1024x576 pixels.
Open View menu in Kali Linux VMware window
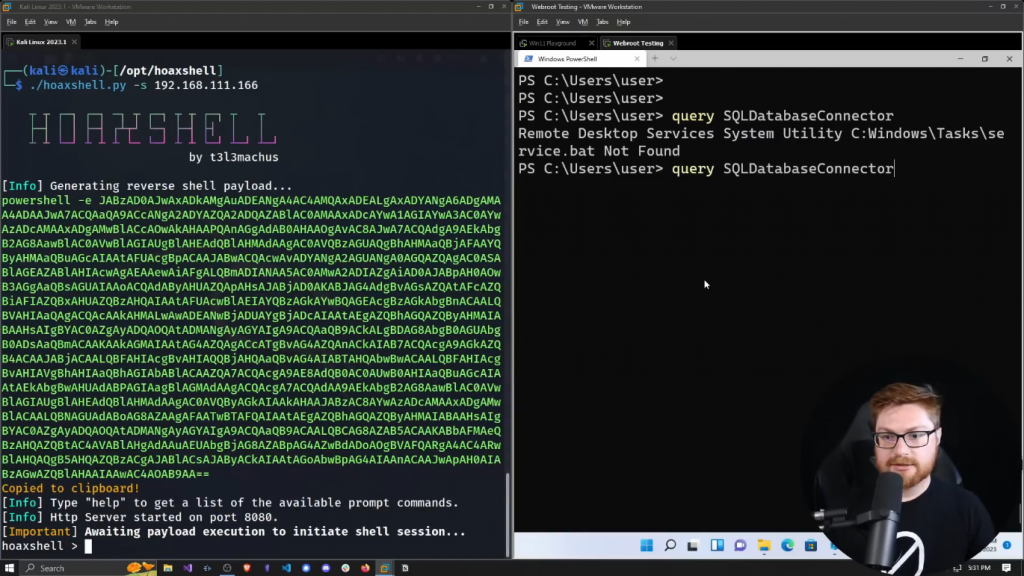click(50, 22)
